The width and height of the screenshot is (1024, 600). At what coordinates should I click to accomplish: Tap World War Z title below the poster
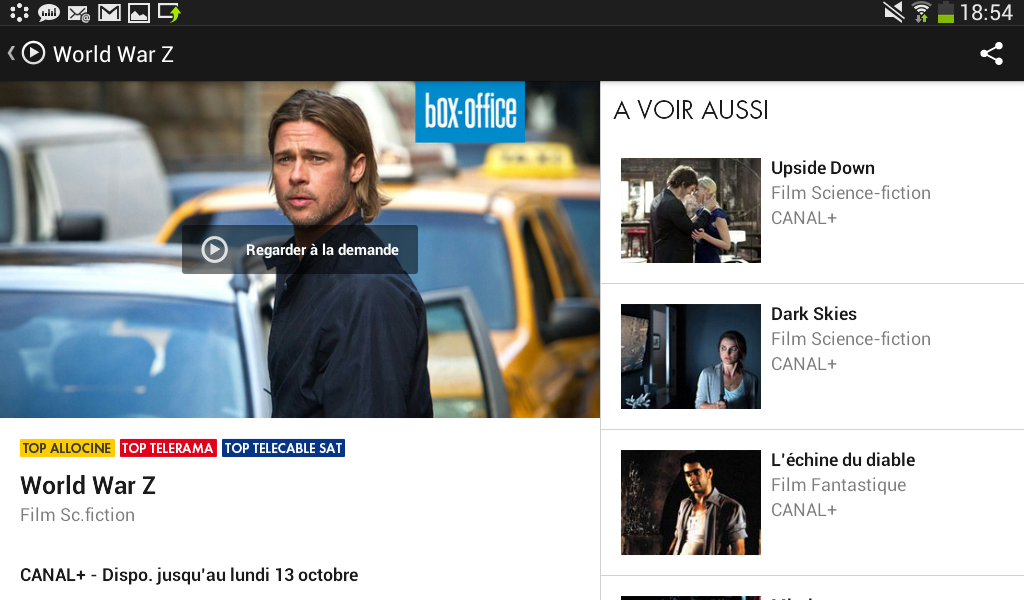pos(88,485)
